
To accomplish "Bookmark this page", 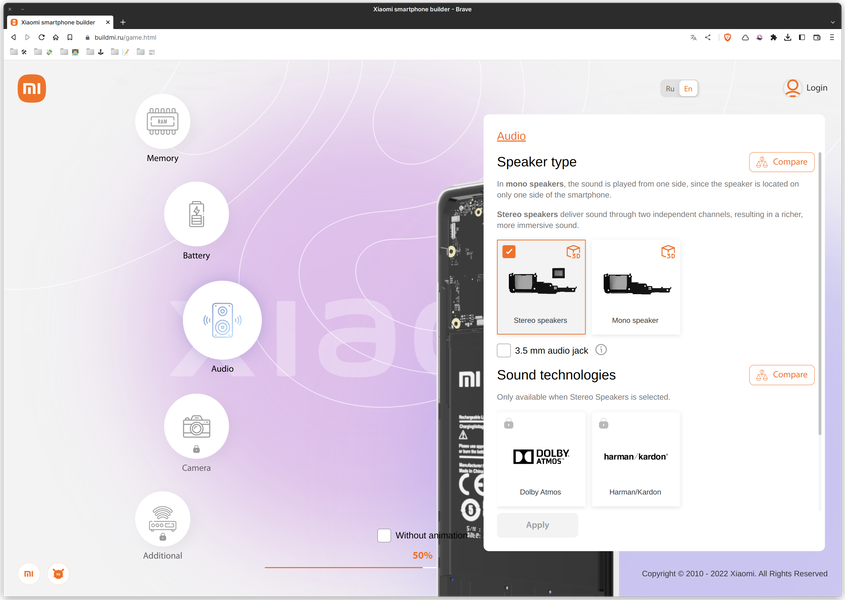I will (70, 37).
